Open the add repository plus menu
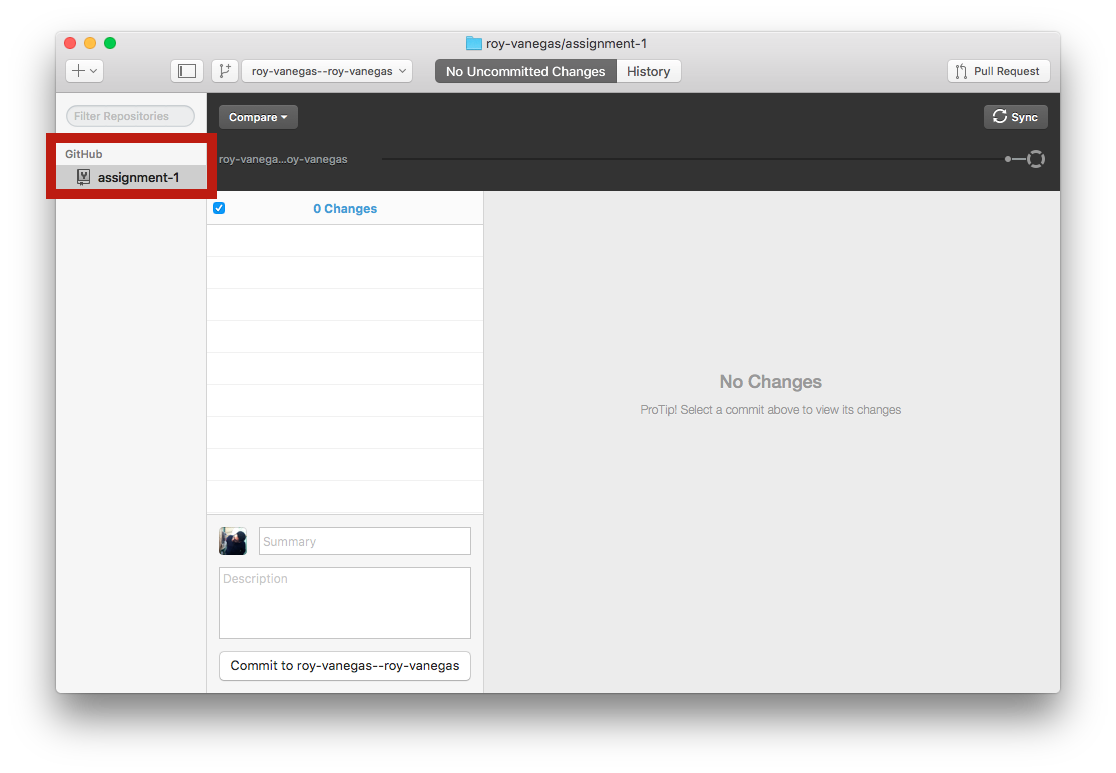The height and width of the screenshot is (773, 1116). click(x=85, y=71)
